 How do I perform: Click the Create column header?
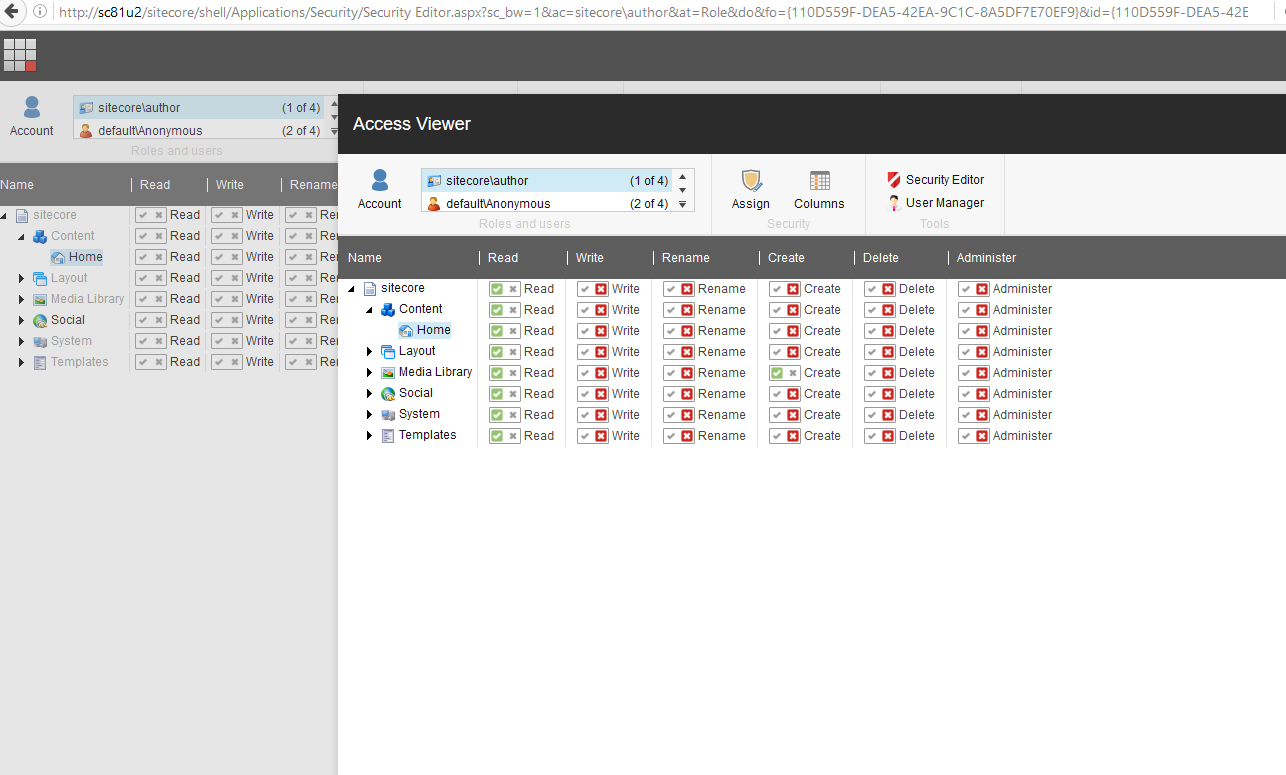coord(786,258)
